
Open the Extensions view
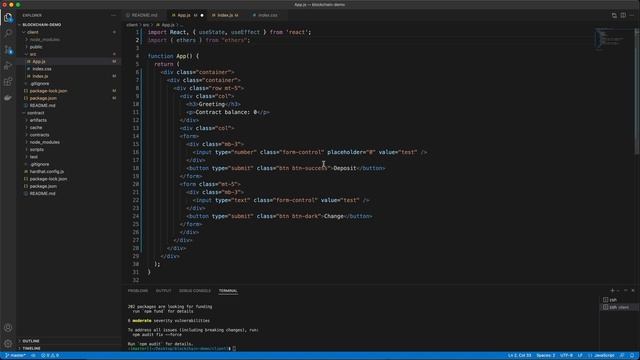(8, 82)
